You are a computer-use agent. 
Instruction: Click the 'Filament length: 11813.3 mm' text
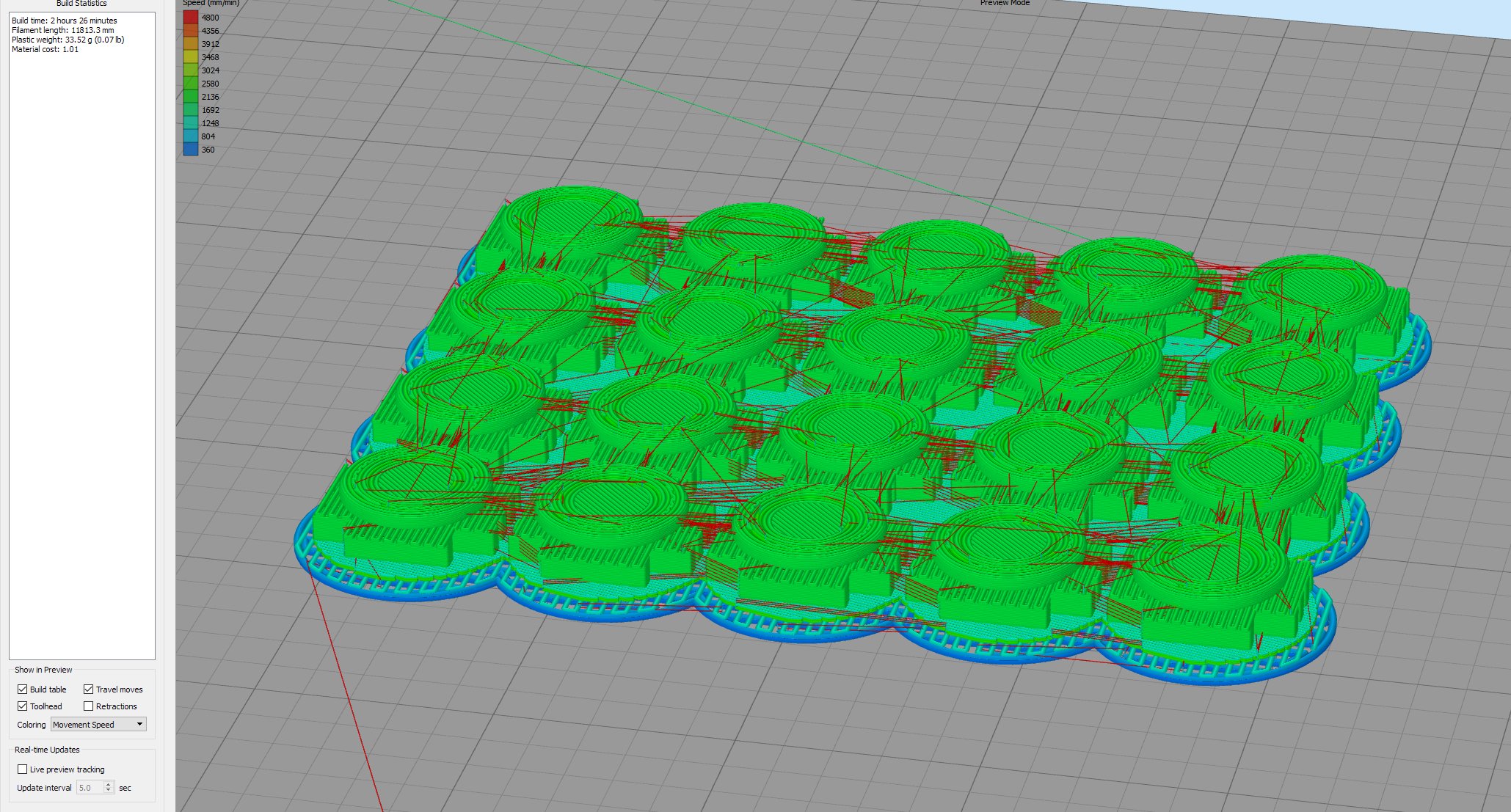(x=63, y=30)
